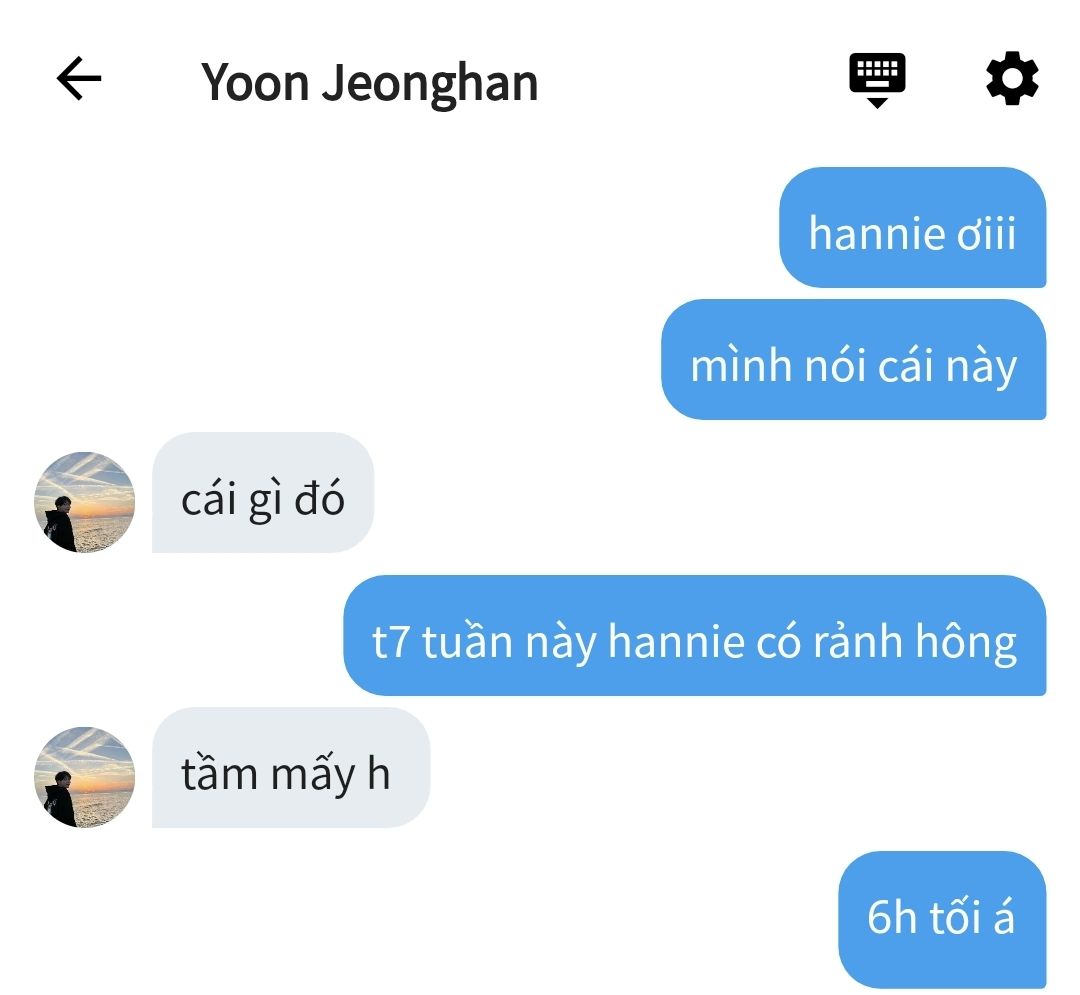Select the "t7 tuần này hannie có rảnh hông" bubble

pyautogui.click(x=694, y=636)
